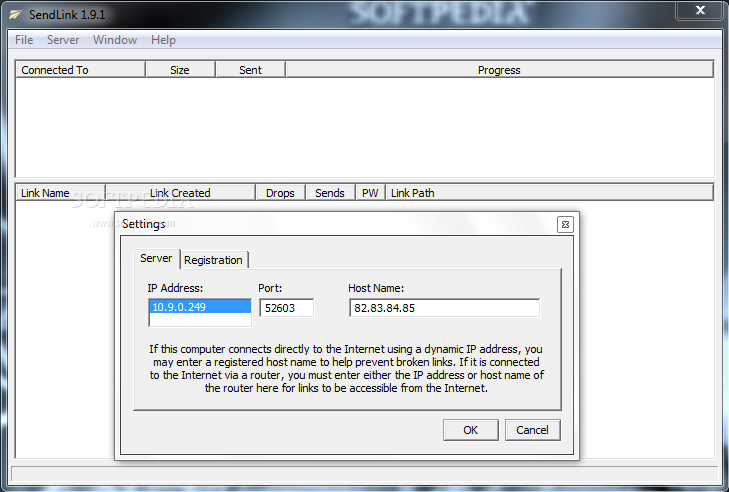Close the Settings dialog with X icon

pyautogui.click(x=565, y=225)
